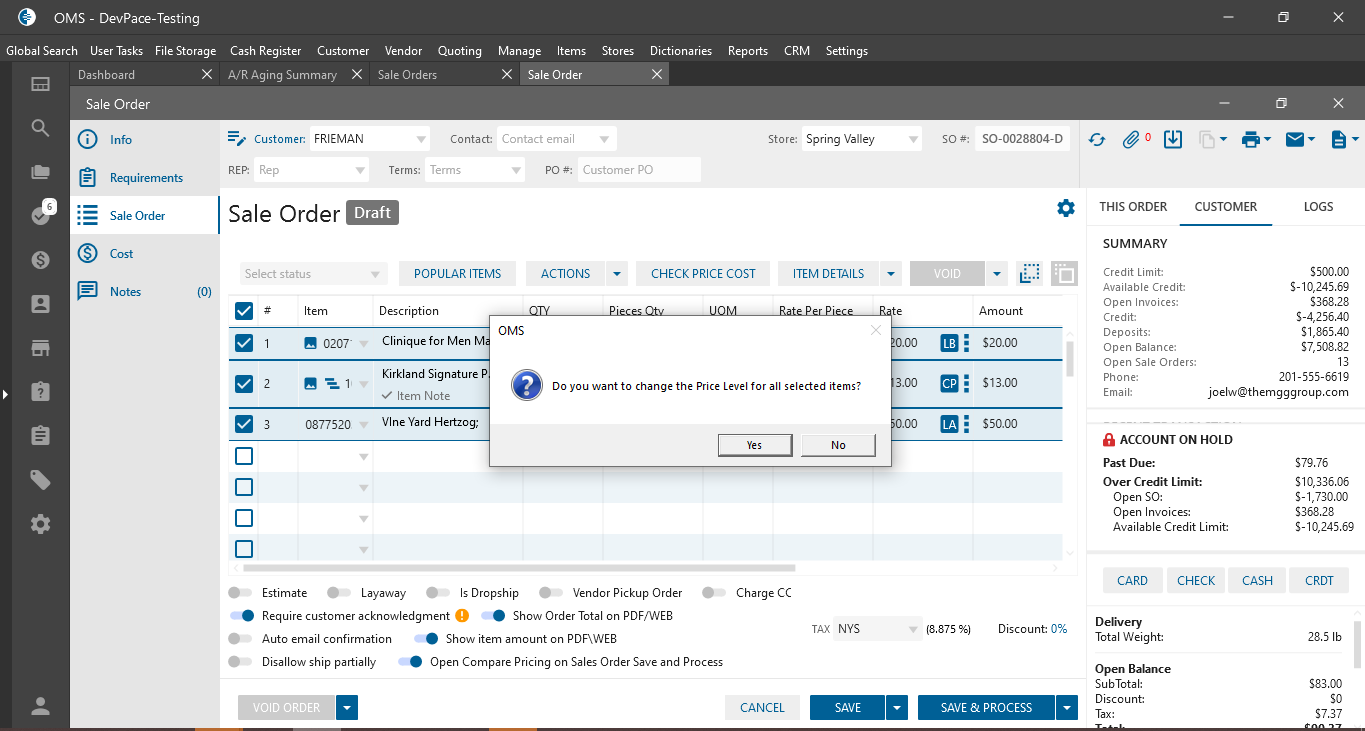
Task: Click No in the OMS dialog
Action: [x=838, y=445]
